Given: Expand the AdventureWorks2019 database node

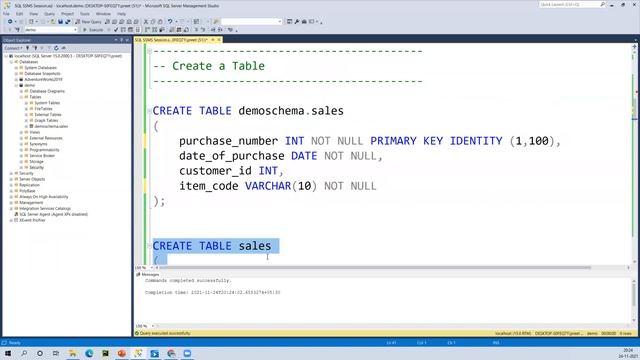Looking at the screenshot, I should [x=16, y=80].
